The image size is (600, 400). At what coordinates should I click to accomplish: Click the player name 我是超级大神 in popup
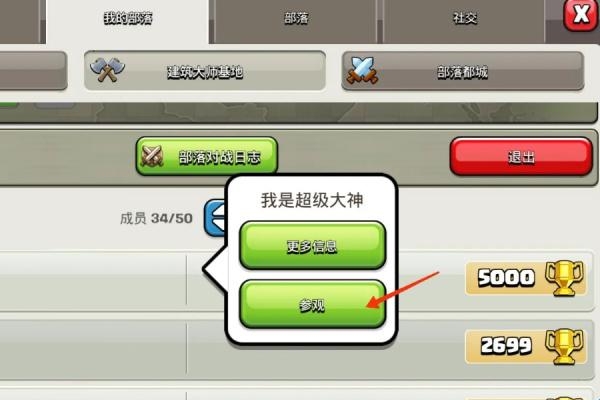[312, 200]
